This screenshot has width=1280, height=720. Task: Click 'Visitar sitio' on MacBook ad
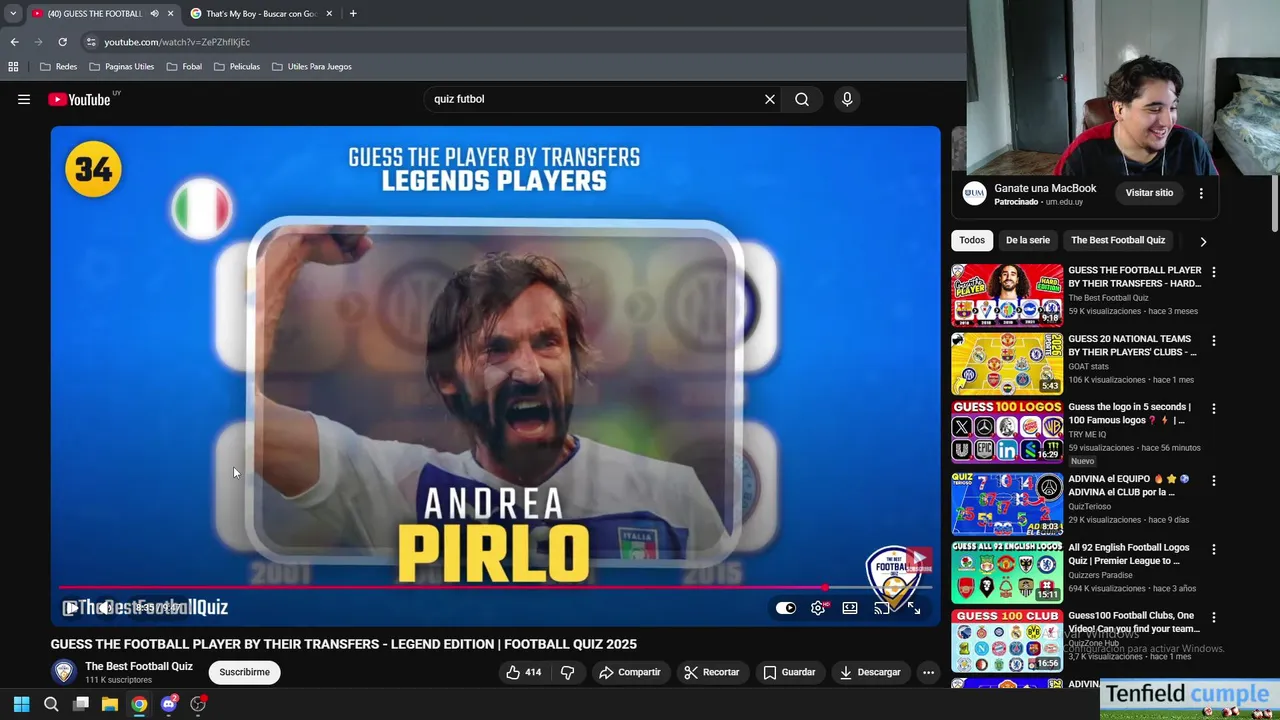pyautogui.click(x=1149, y=193)
